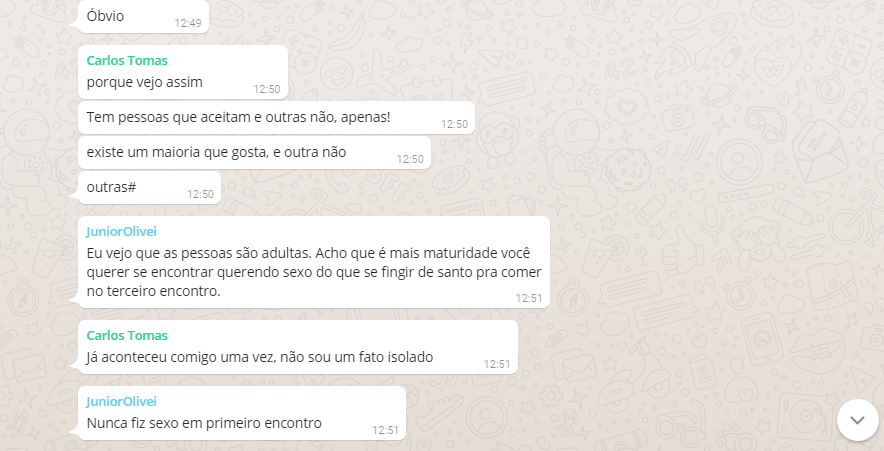Select the 'Tem pessoas que aceitam' message
This screenshot has height=451, width=884.
tap(276, 118)
